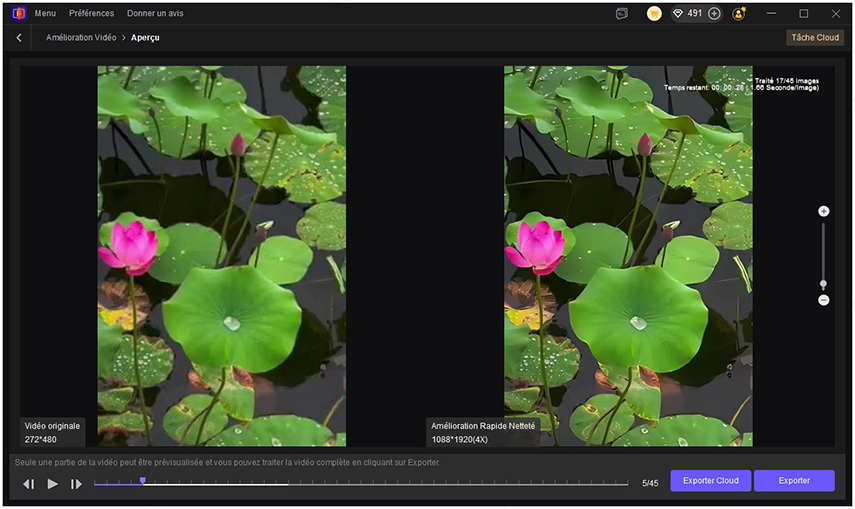Step to the next frame
Screen dimensions: 855x509
pyautogui.click(x=76, y=484)
